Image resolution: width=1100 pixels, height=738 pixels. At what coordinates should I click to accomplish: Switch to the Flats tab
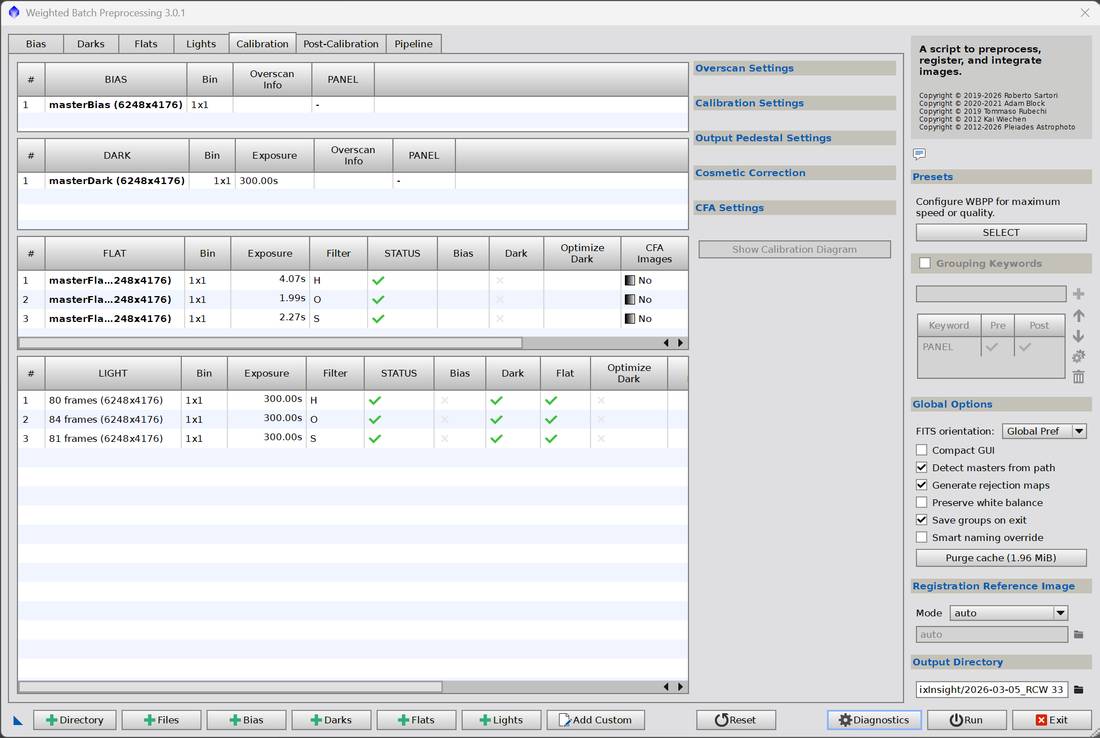pyautogui.click(x=146, y=43)
